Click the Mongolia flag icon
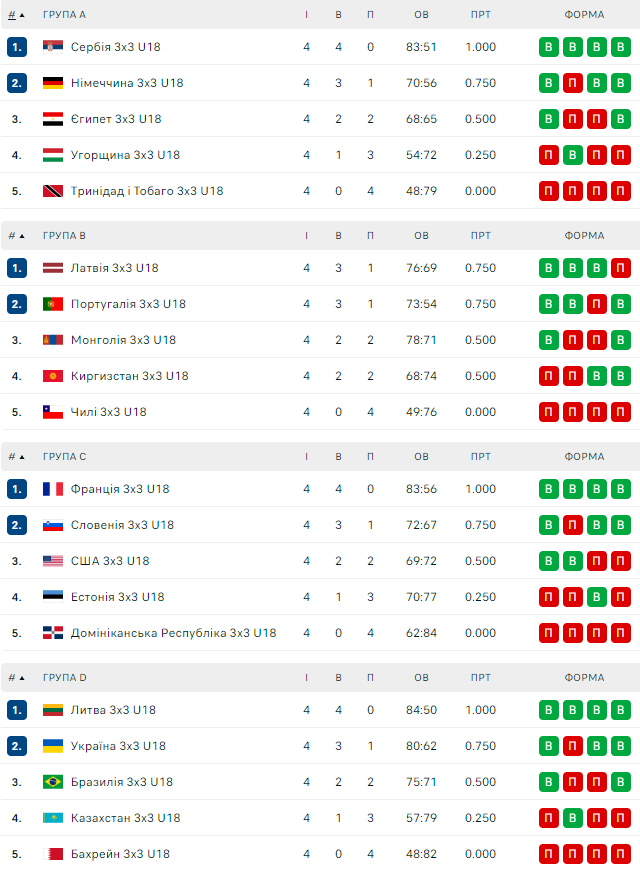Viewport: 640px width, 871px height. [x=53, y=340]
